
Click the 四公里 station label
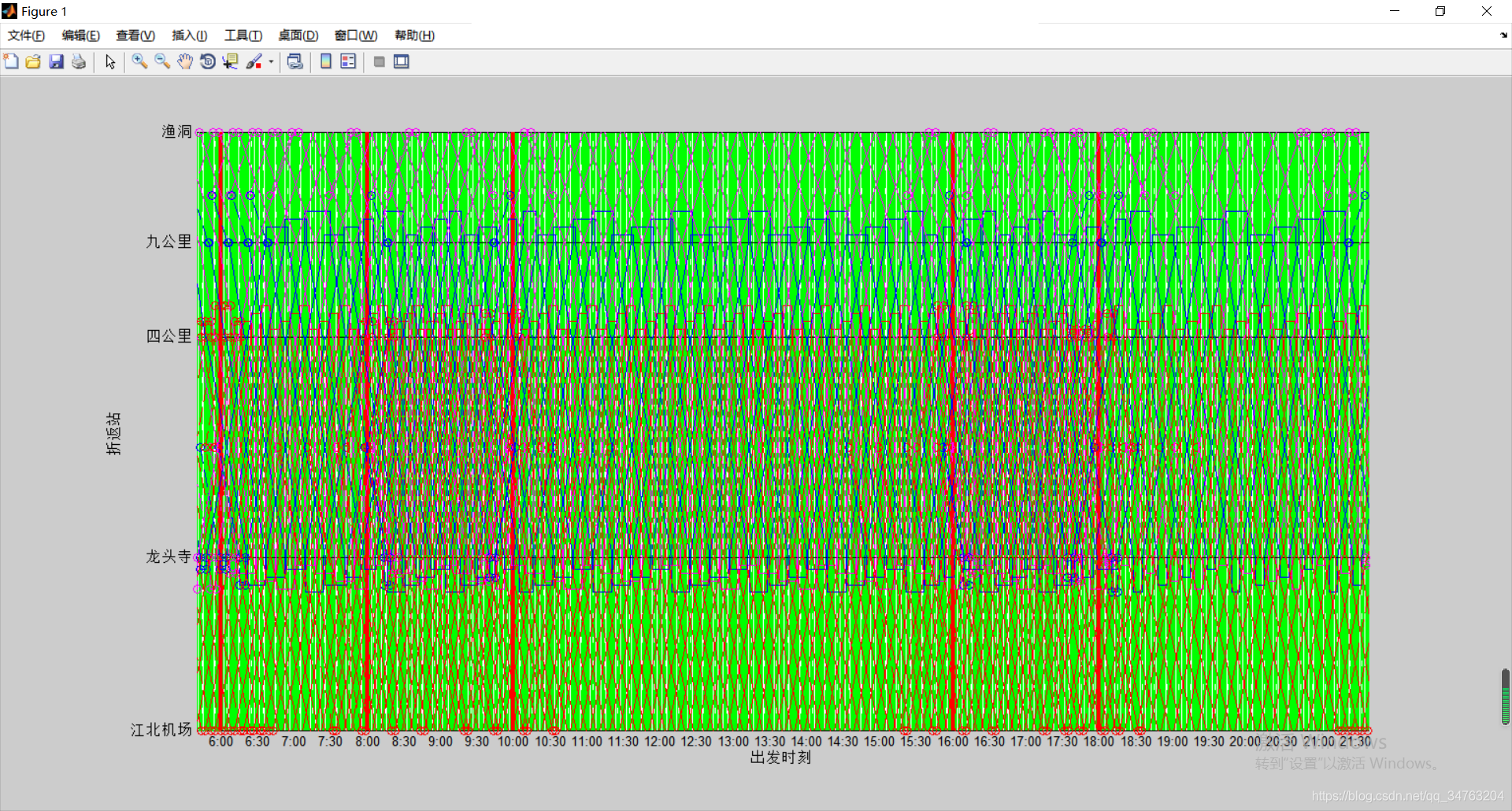click(169, 336)
